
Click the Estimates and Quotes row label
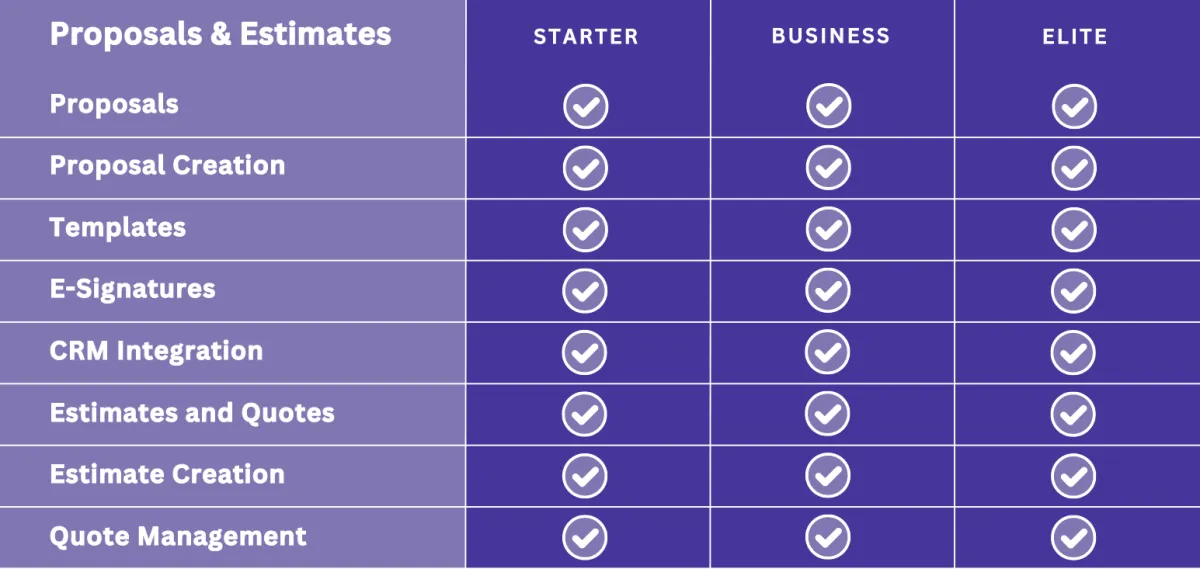192,413
